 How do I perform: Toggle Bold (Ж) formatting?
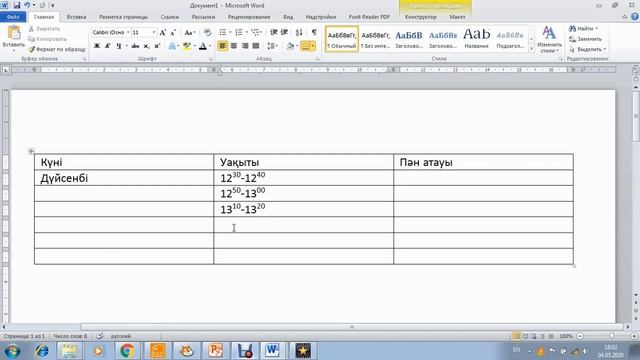[x=97, y=46]
